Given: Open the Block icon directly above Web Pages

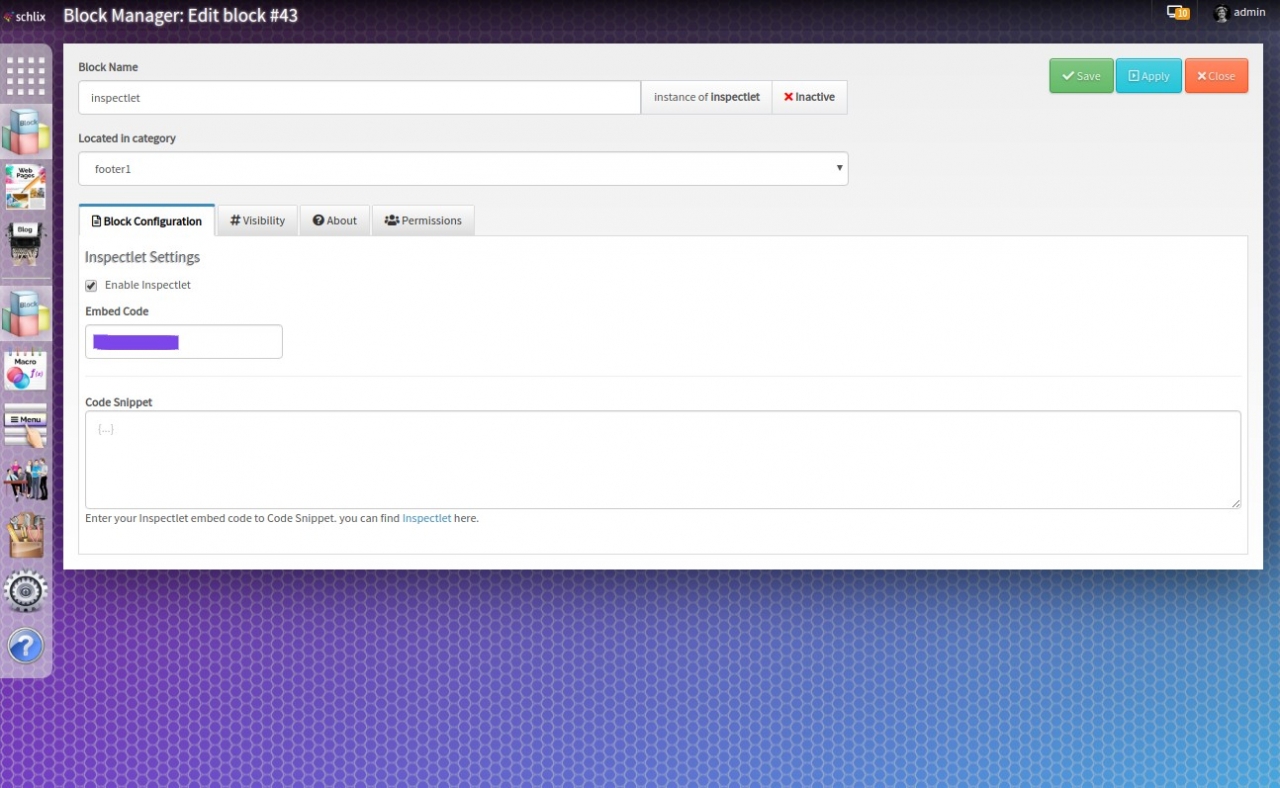Looking at the screenshot, I should (26, 131).
